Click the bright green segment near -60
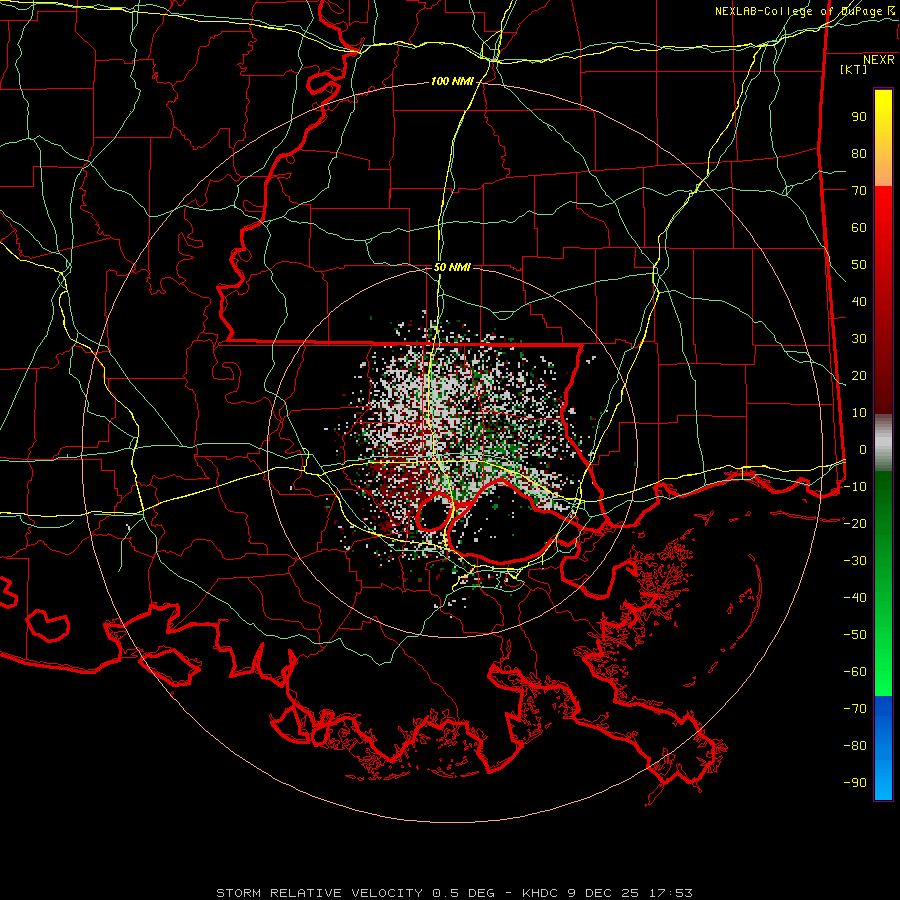The width and height of the screenshot is (900, 900). [x=883, y=674]
